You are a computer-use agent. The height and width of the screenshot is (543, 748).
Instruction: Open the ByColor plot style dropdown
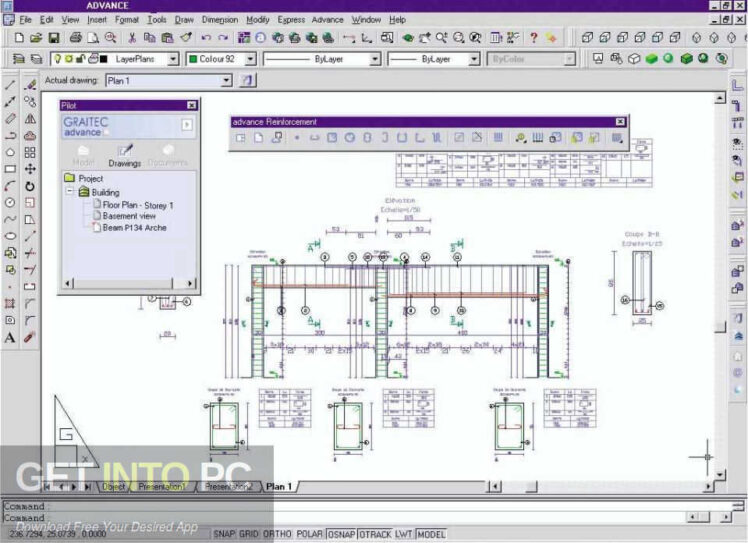pos(569,59)
